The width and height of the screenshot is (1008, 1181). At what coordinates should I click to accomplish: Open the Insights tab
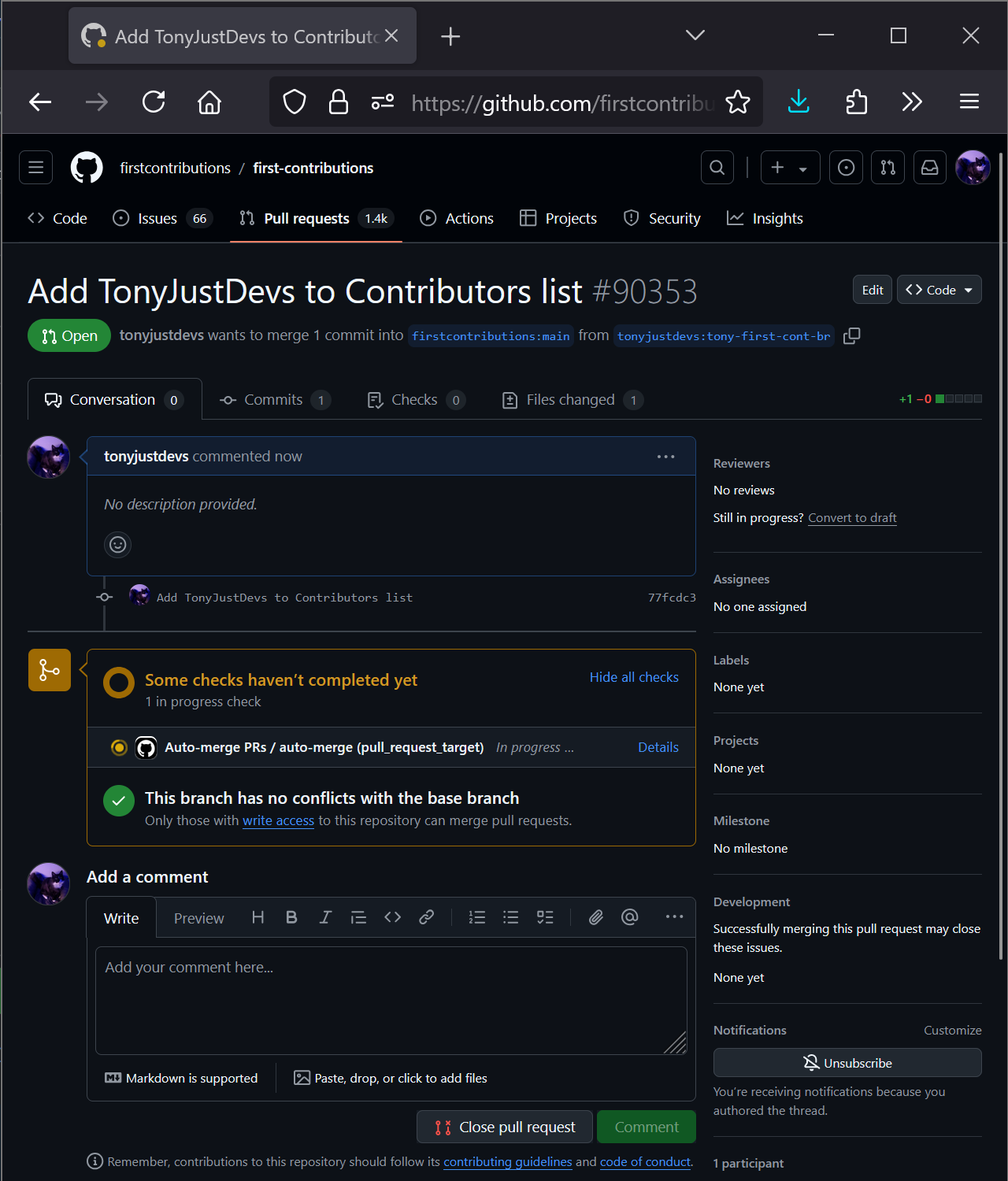(765, 218)
